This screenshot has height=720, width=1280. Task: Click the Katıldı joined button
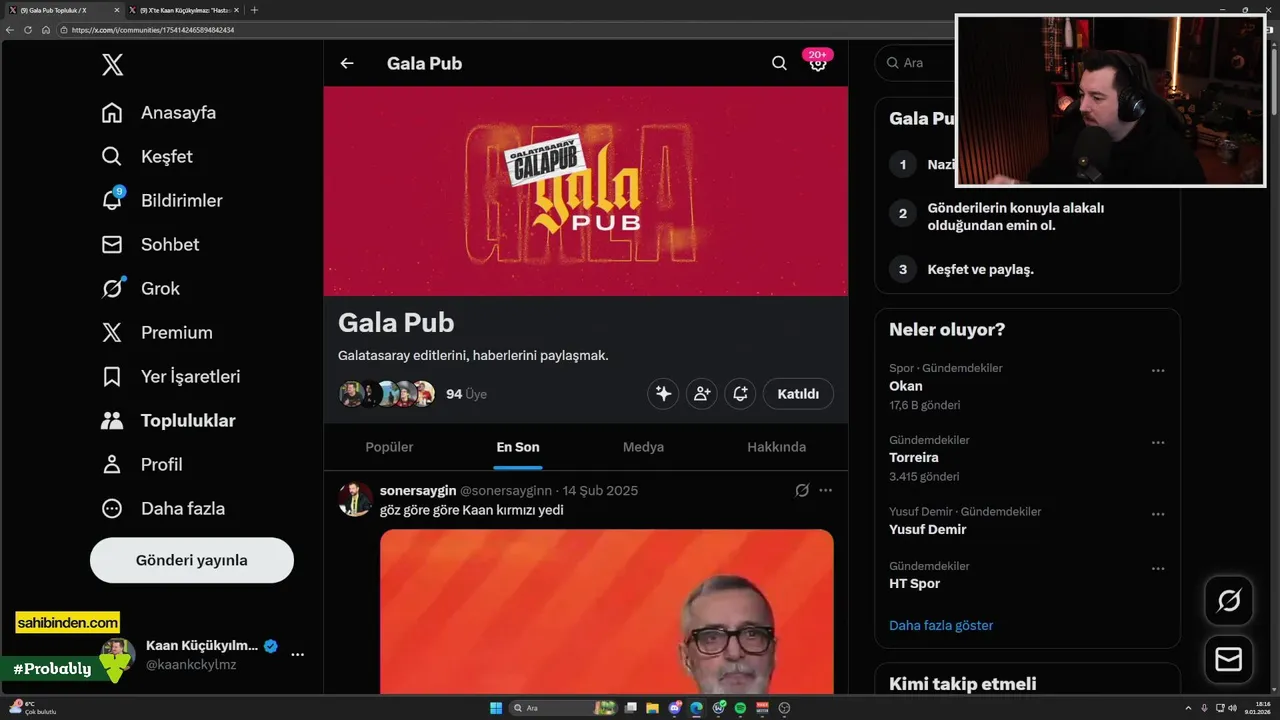(798, 394)
